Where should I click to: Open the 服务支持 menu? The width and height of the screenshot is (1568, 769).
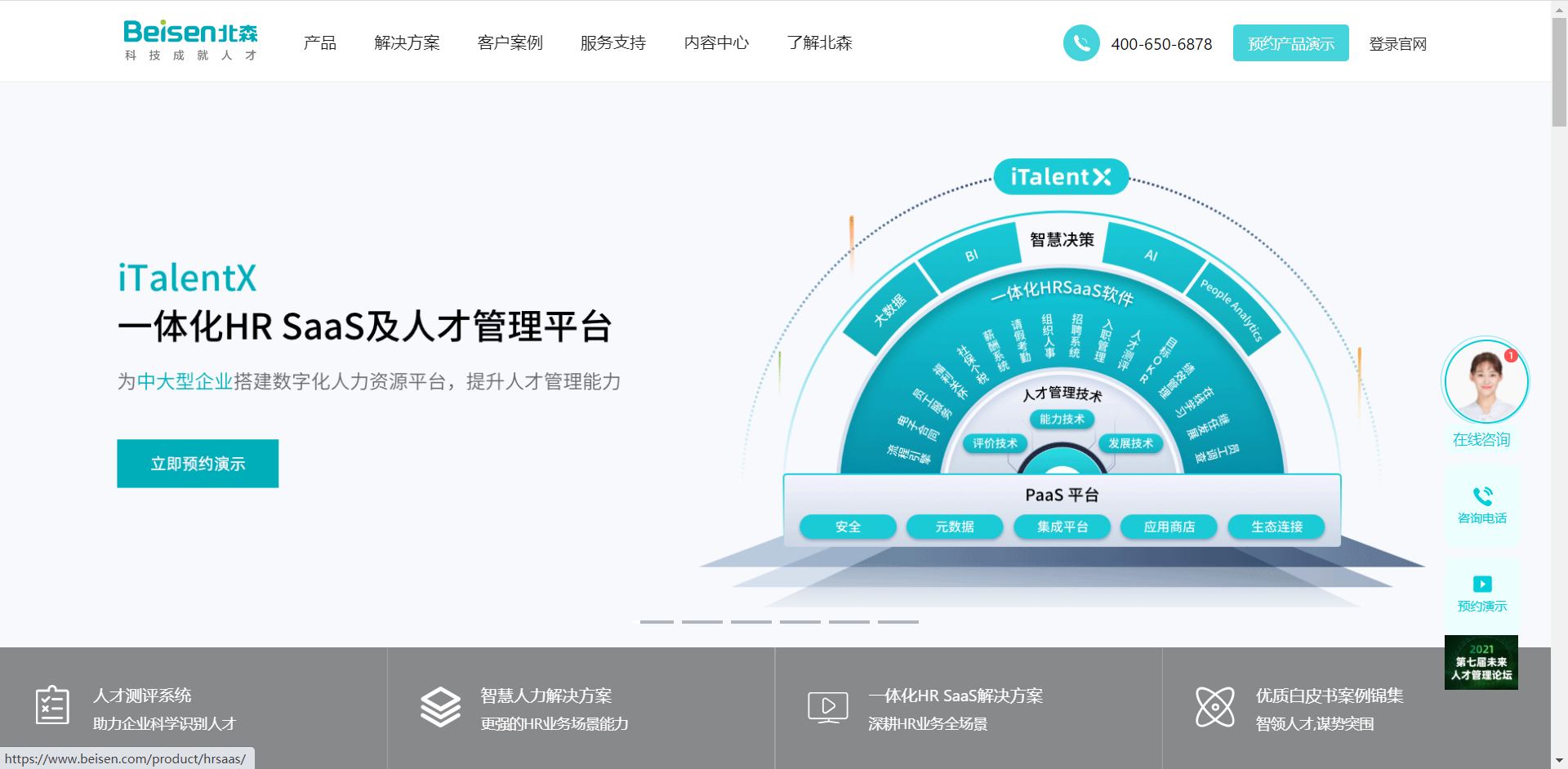click(613, 43)
